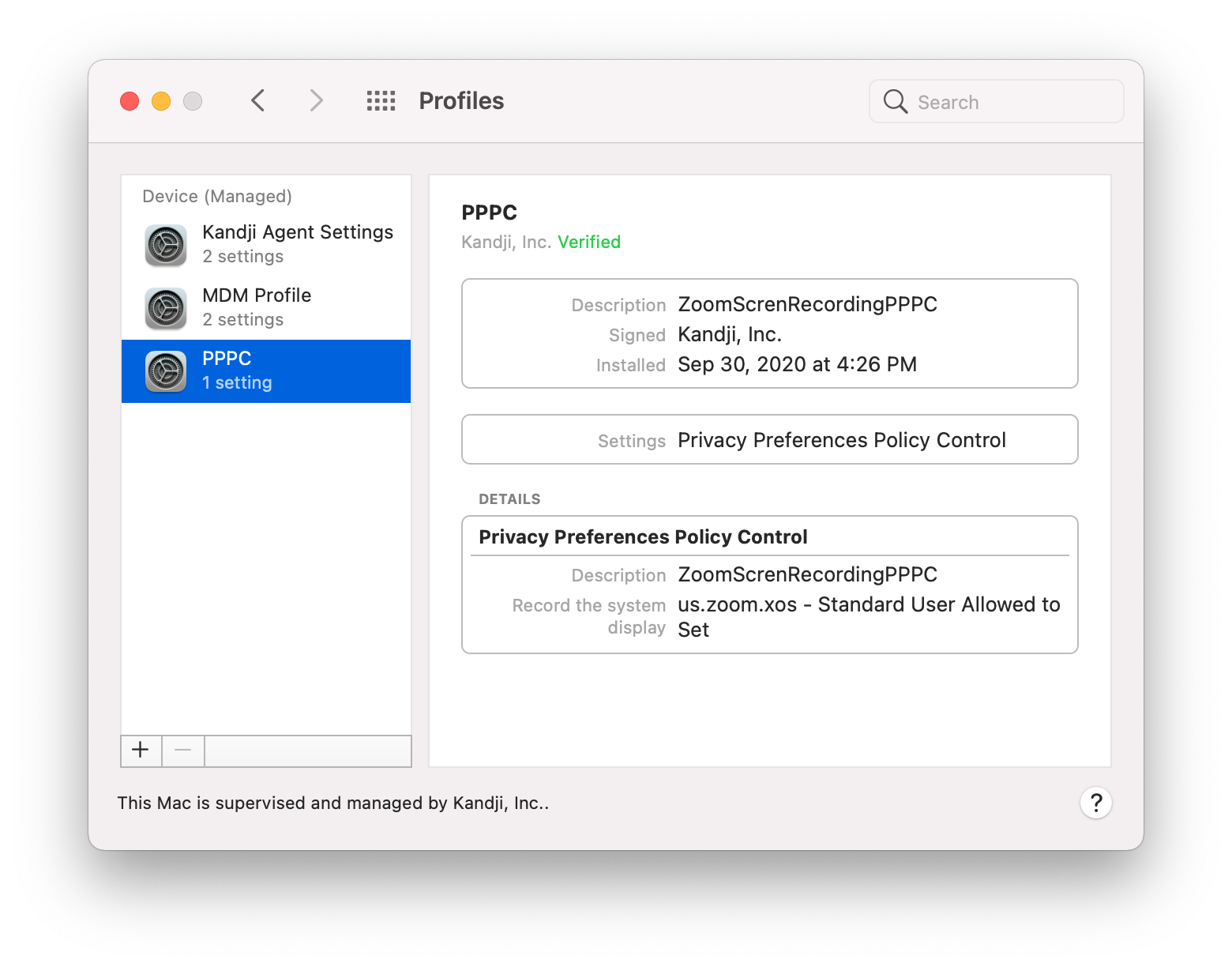Click the MDM Profile gear icon
The width and height of the screenshot is (1232, 967).
[x=165, y=307]
